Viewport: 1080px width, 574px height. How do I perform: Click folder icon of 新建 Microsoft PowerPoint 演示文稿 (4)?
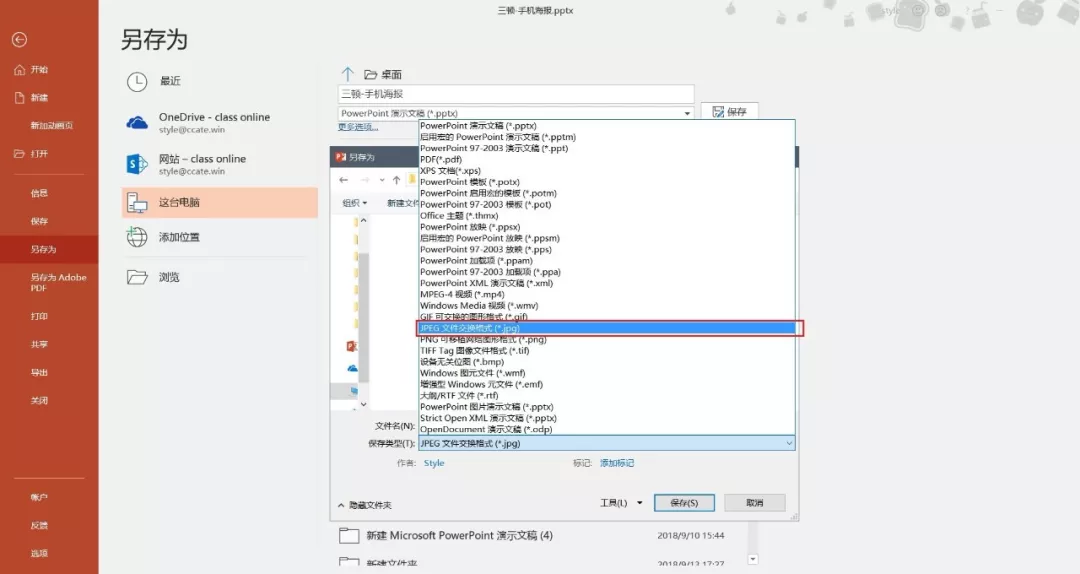(x=349, y=535)
